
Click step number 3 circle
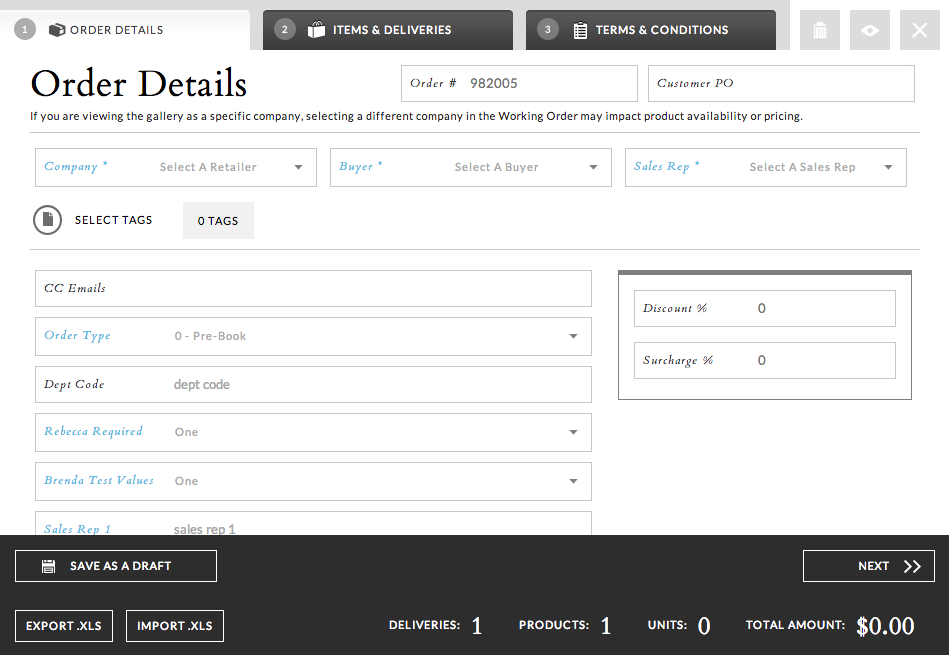click(x=548, y=29)
